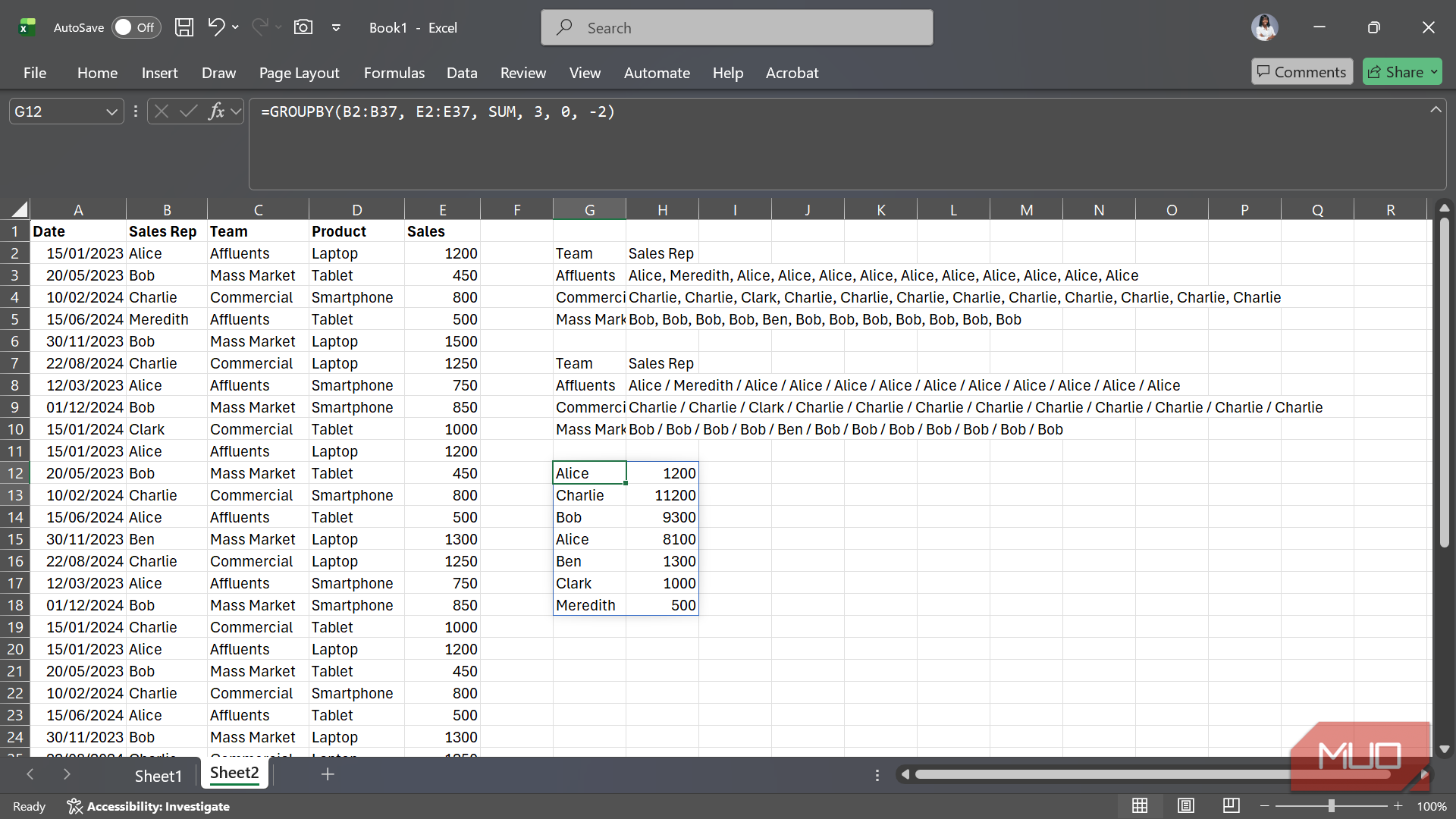Click the Insert Function fx icon
1456x819 pixels.
click(216, 111)
